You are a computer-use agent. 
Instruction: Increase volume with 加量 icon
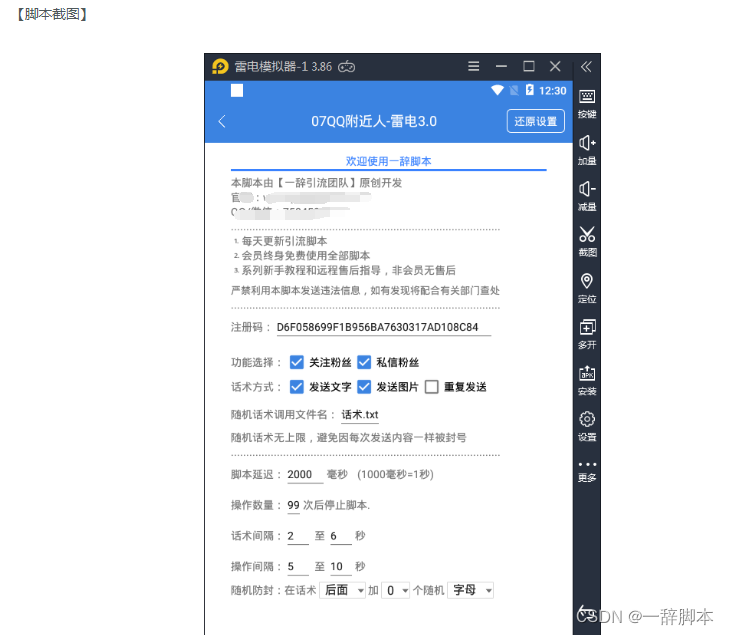point(587,150)
